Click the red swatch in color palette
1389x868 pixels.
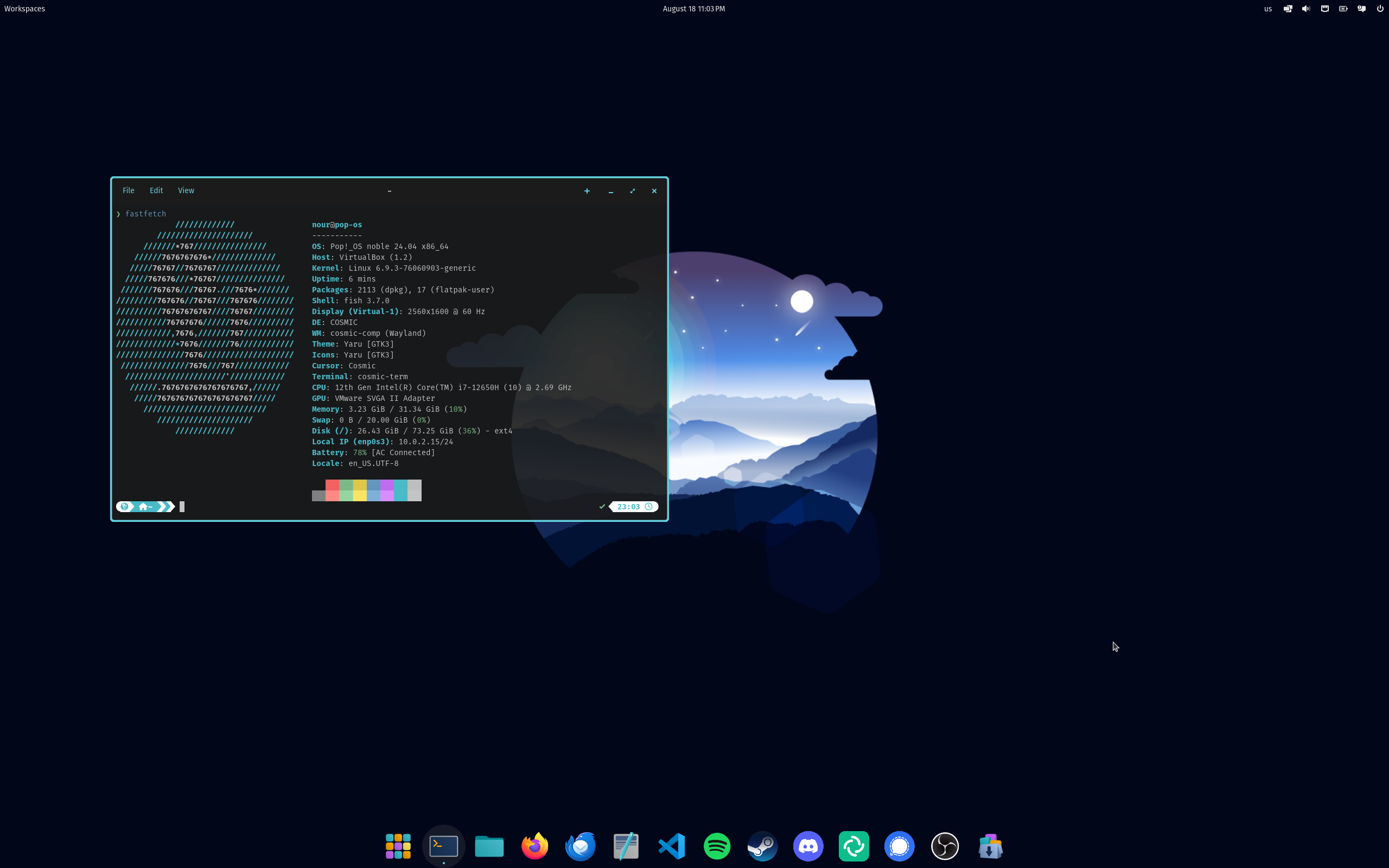click(x=332, y=485)
